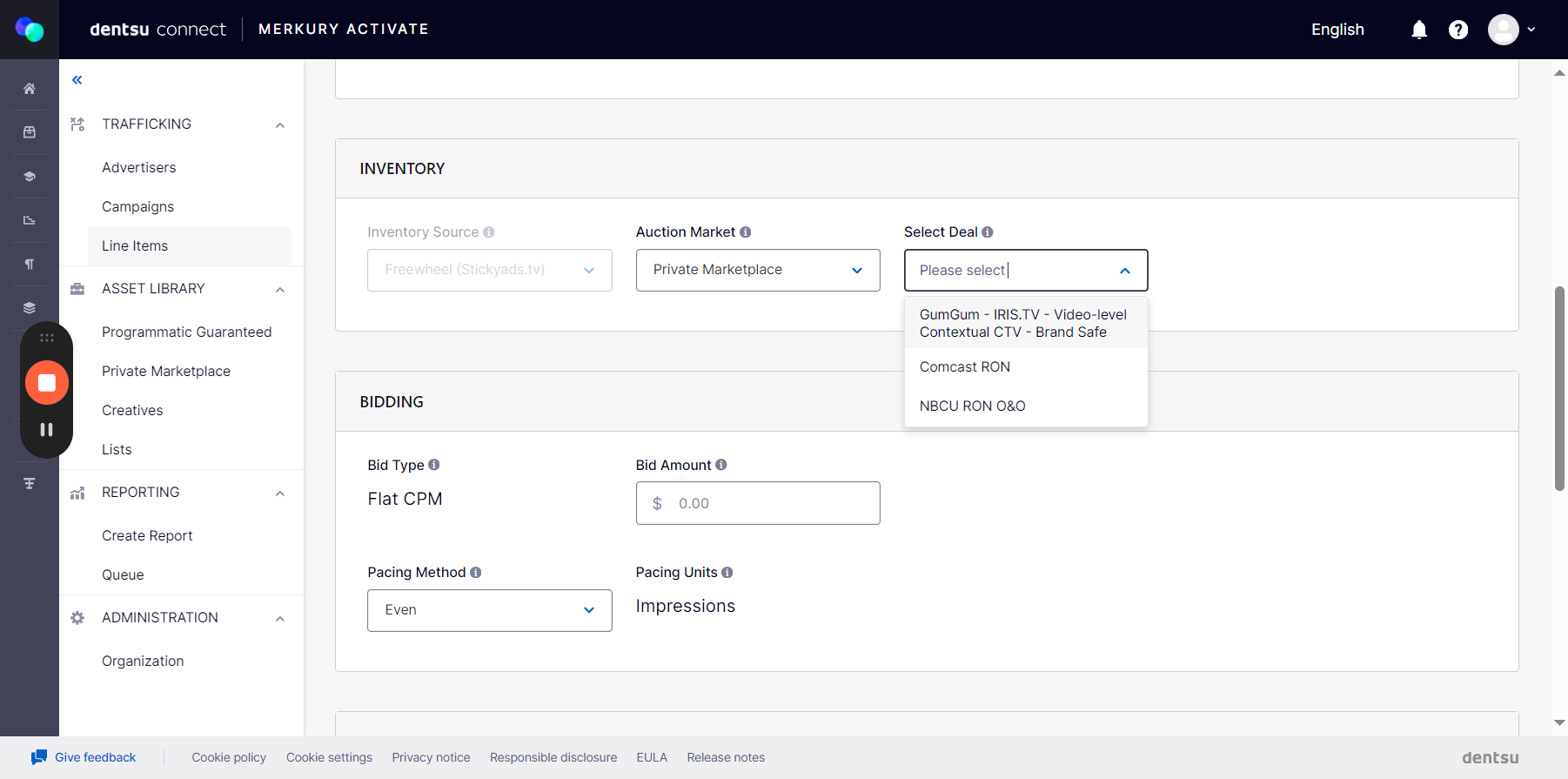Viewport: 1568px width, 779px height.
Task: Click the Select Deal info icon
Action: [988, 232]
